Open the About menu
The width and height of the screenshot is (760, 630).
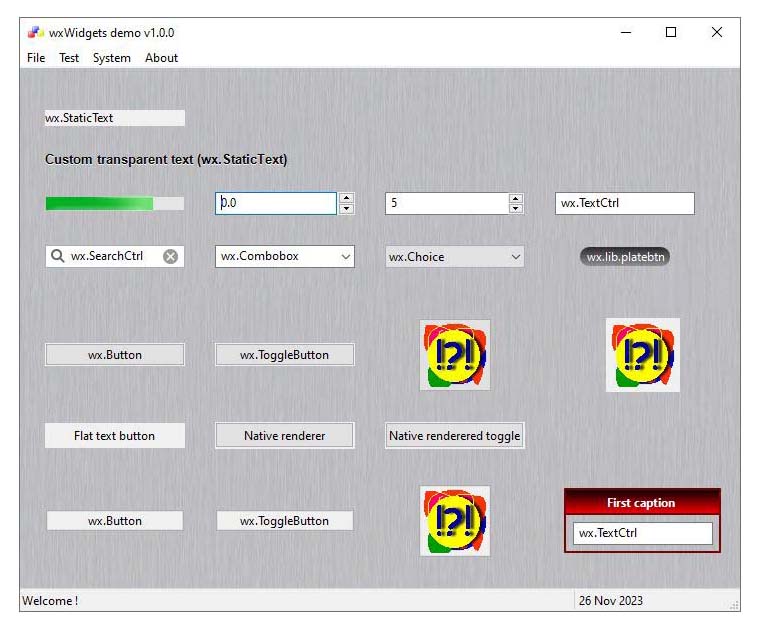tap(161, 58)
